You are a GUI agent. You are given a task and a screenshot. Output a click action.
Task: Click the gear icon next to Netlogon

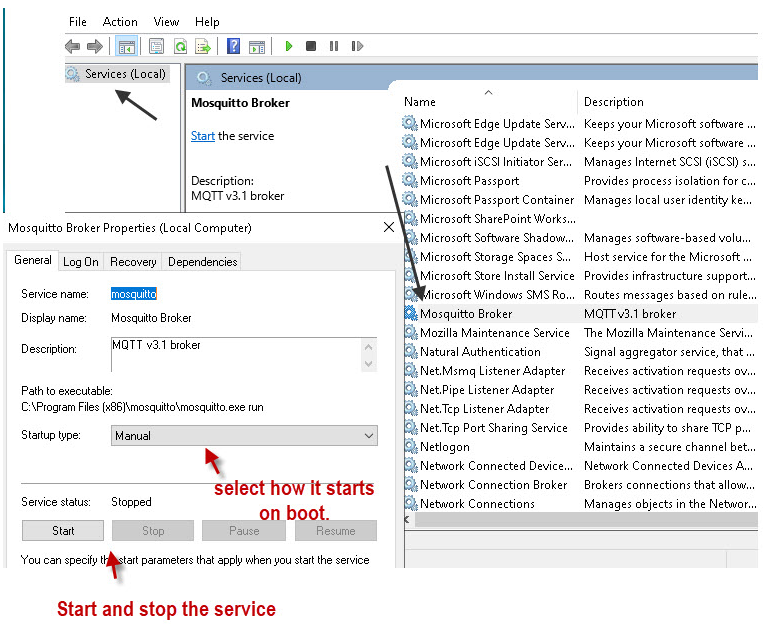pos(411,446)
